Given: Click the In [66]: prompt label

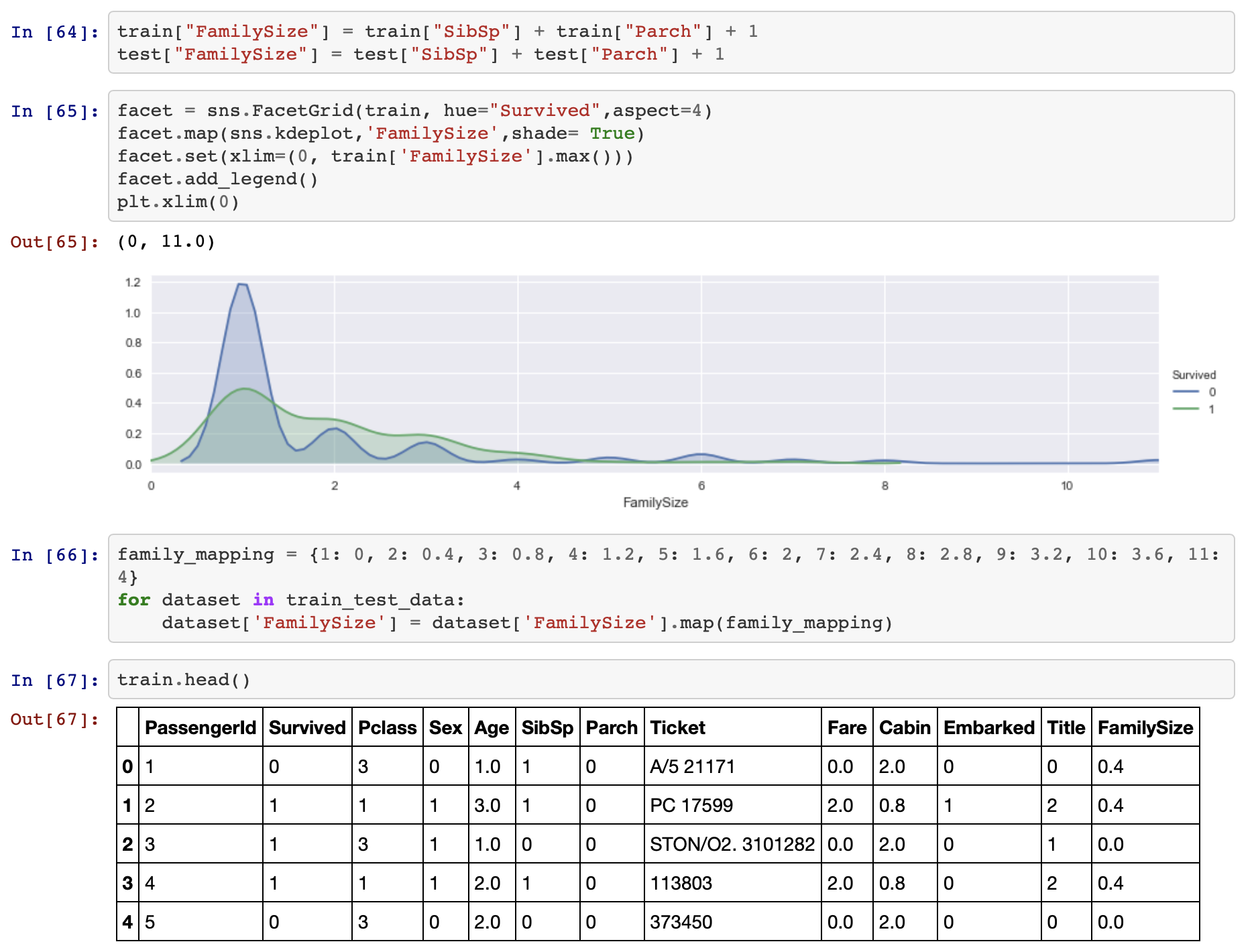Looking at the screenshot, I should click(55, 554).
